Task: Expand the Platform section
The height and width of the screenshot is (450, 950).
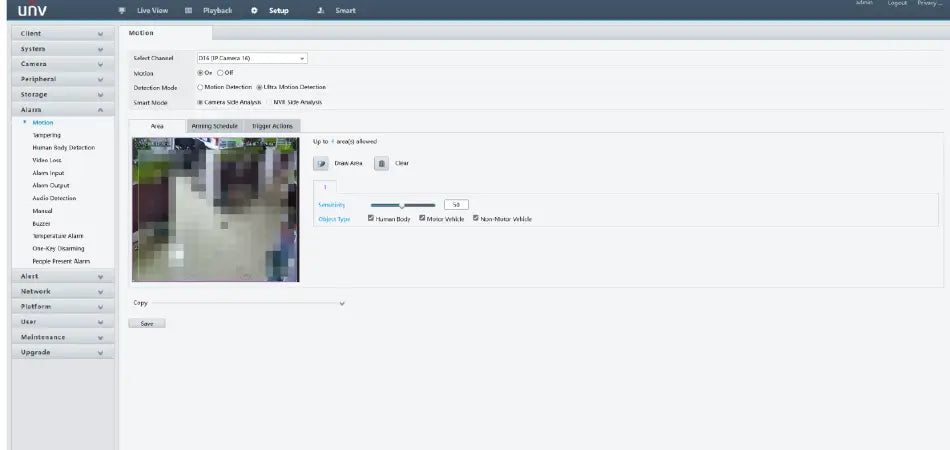Action: click(62, 306)
